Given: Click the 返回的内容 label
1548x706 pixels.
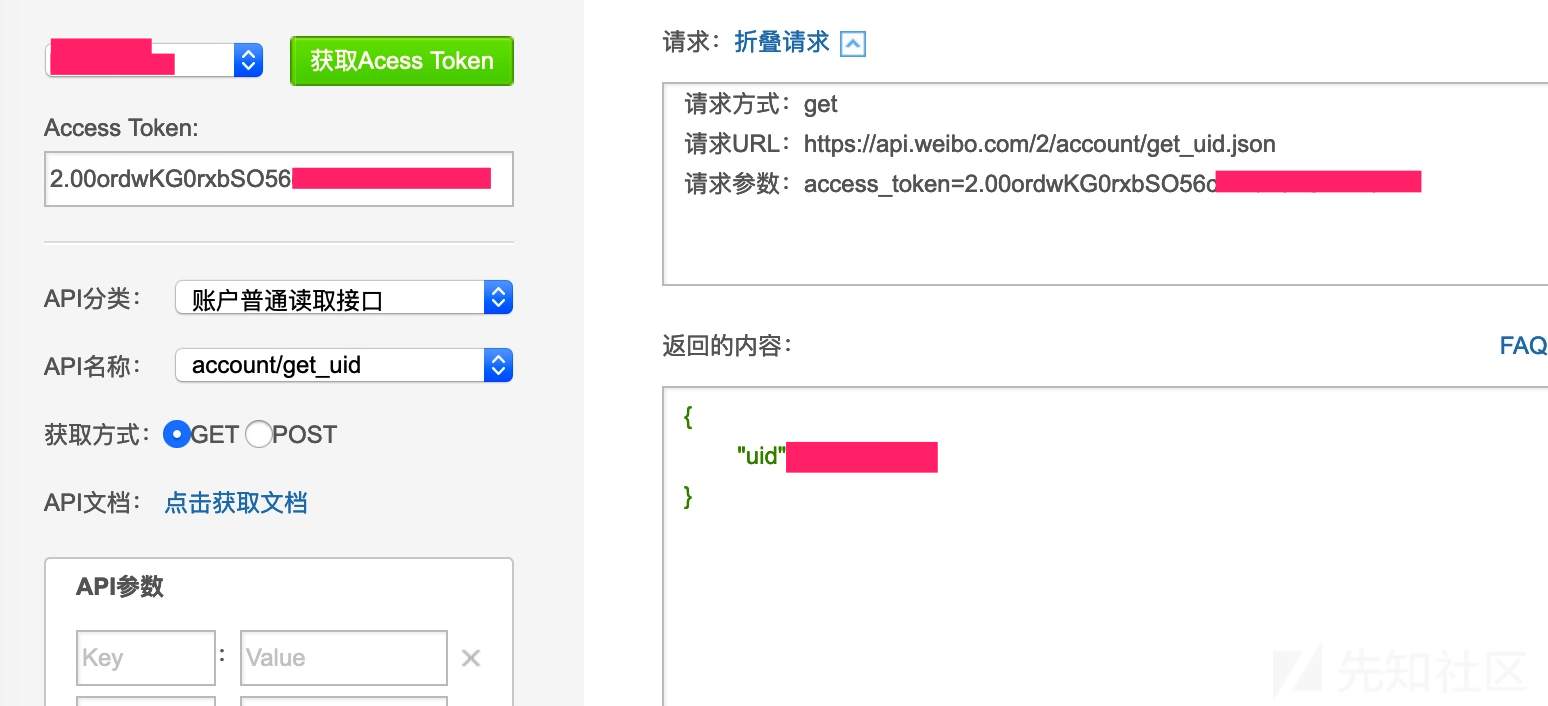Looking at the screenshot, I should 727,346.
